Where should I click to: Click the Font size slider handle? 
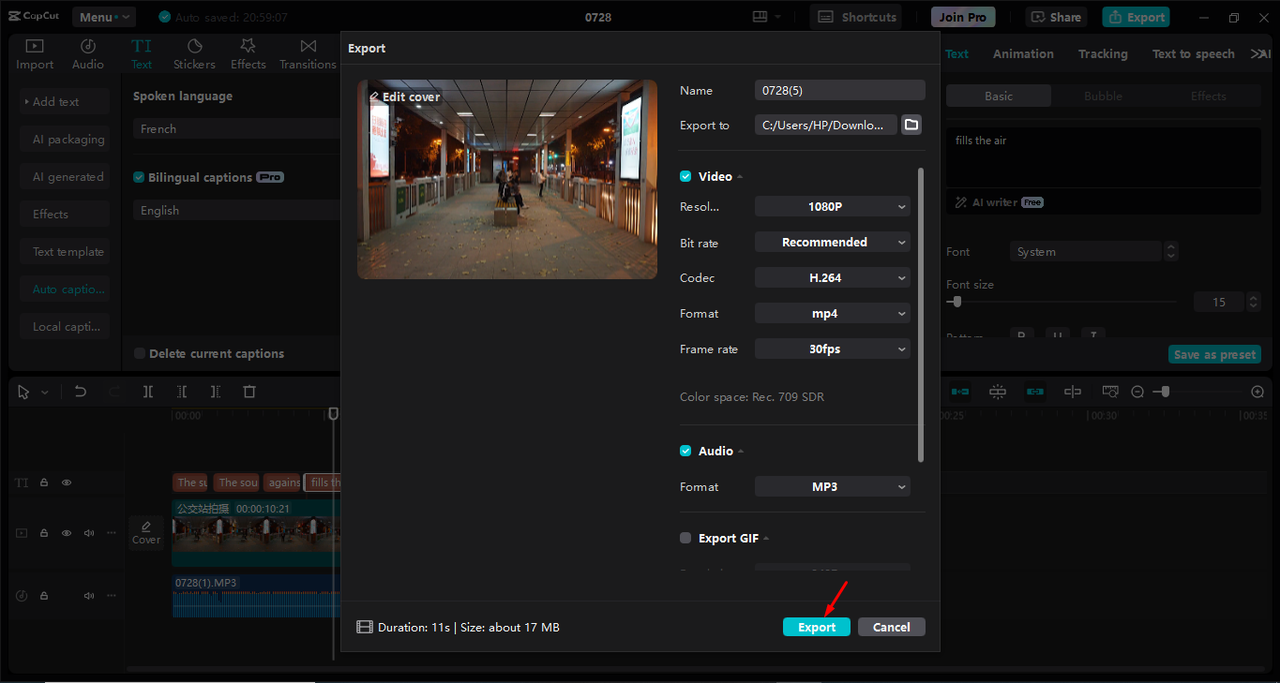(x=957, y=301)
